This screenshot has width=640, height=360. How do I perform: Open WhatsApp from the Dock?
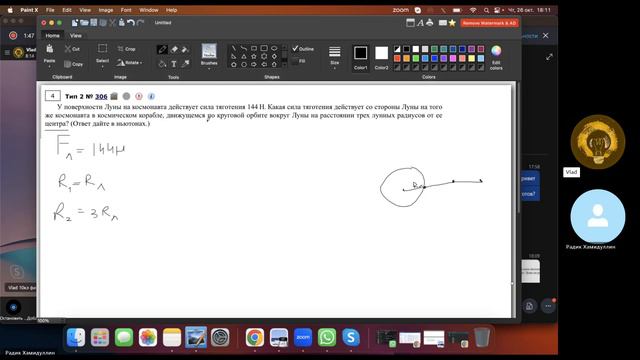[x=327, y=338]
